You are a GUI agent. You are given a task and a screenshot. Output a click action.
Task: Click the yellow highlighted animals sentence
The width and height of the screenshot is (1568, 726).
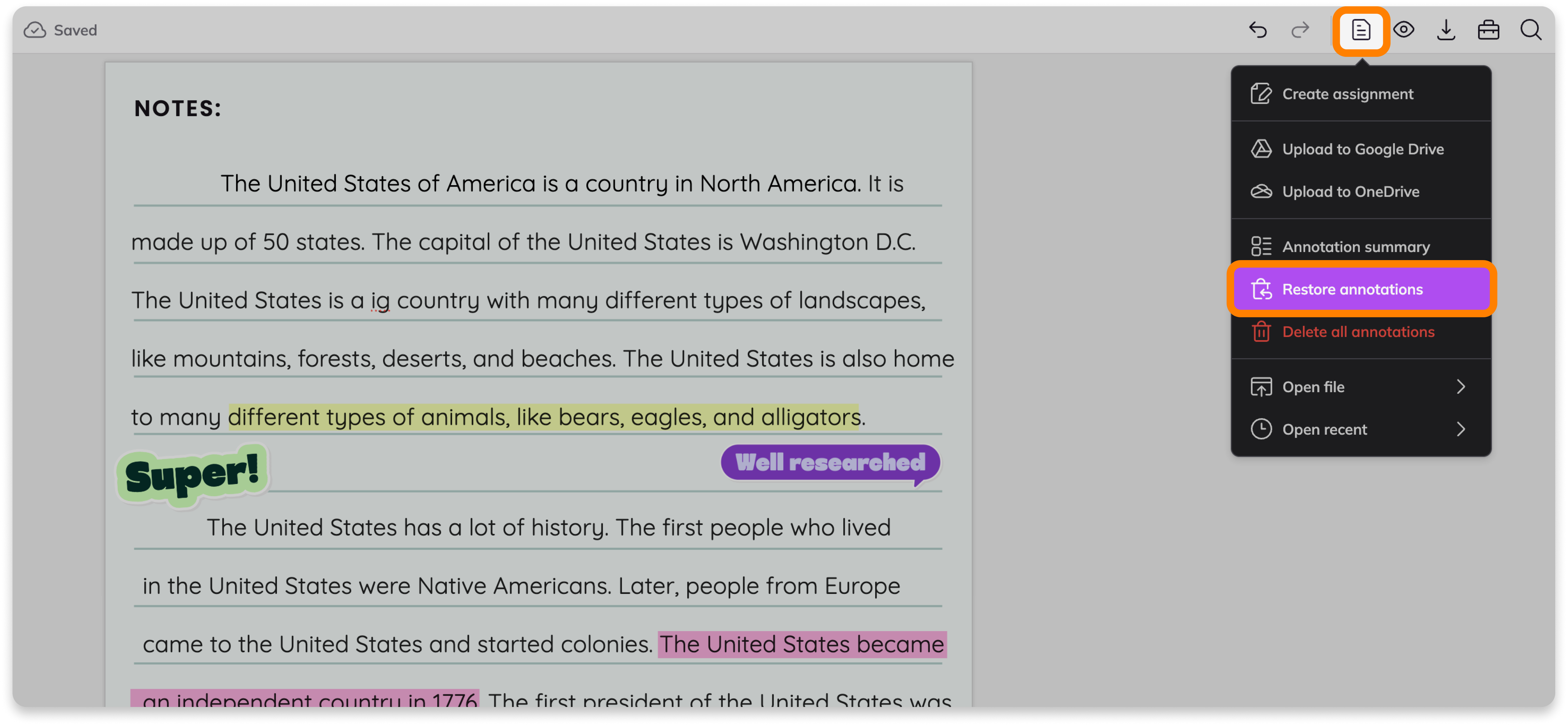coord(544,417)
